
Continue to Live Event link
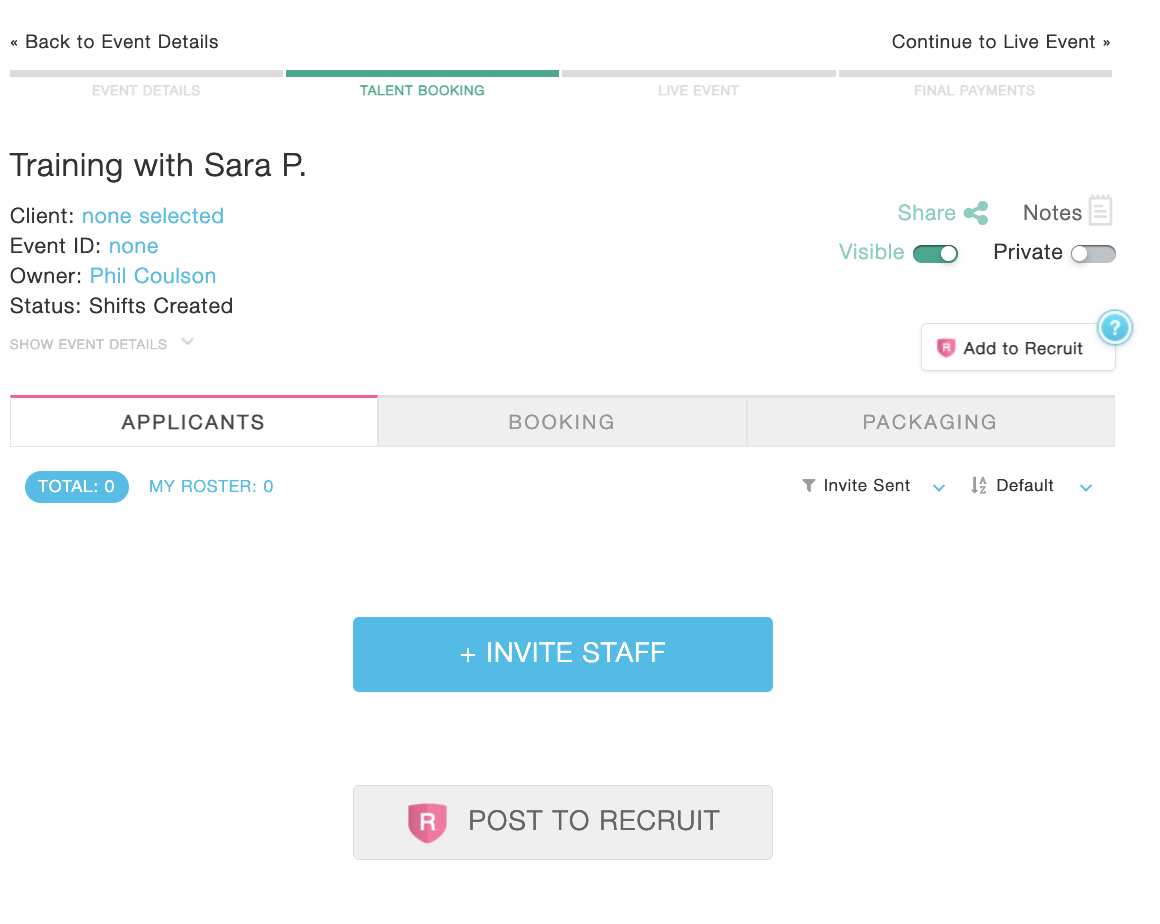[x=1001, y=42]
